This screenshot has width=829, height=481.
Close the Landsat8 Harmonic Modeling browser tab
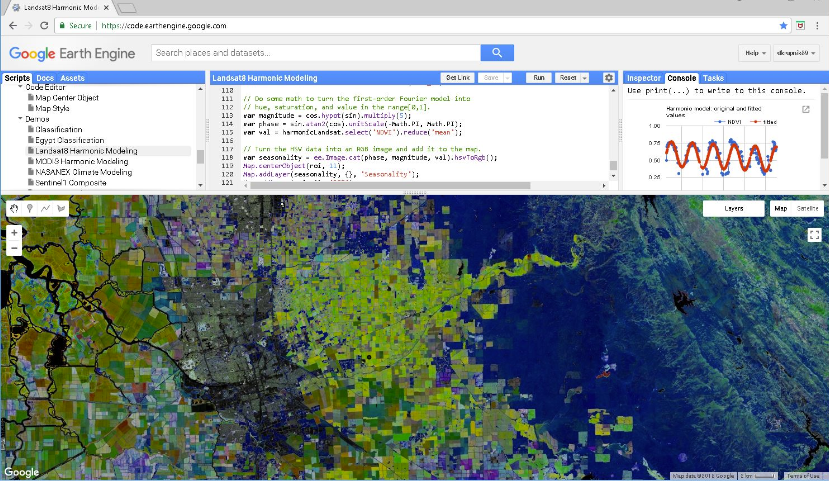[106, 8]
